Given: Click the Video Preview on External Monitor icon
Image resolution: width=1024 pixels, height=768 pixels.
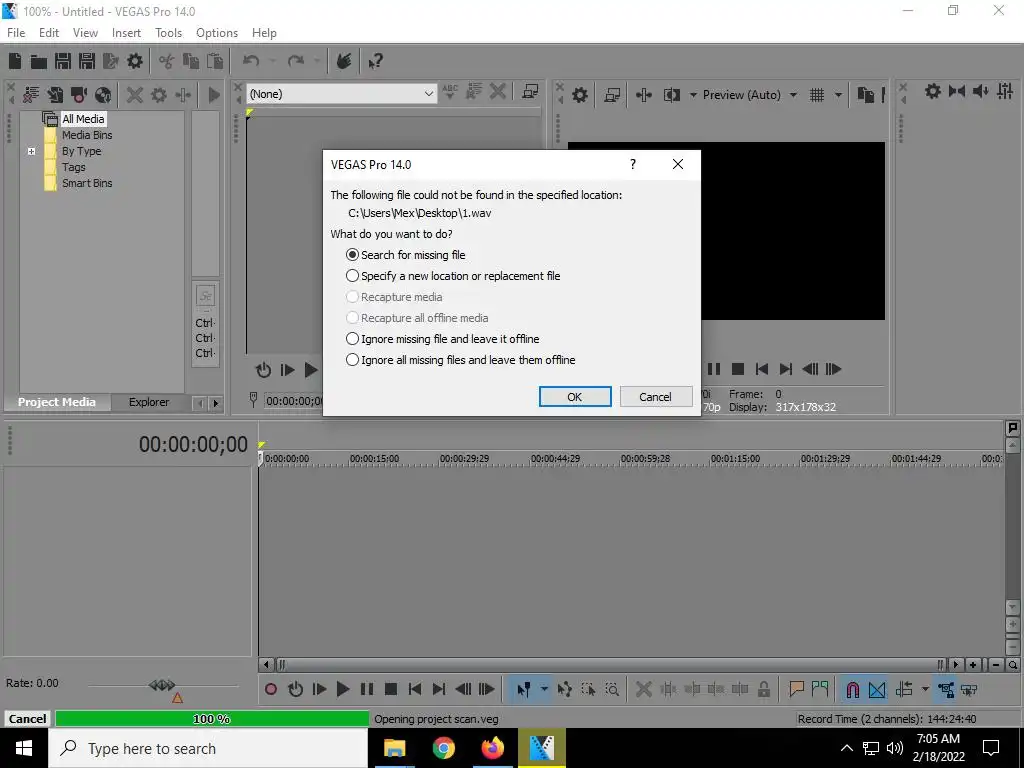Looking at the screenshot, I should (x=612, y=95).
